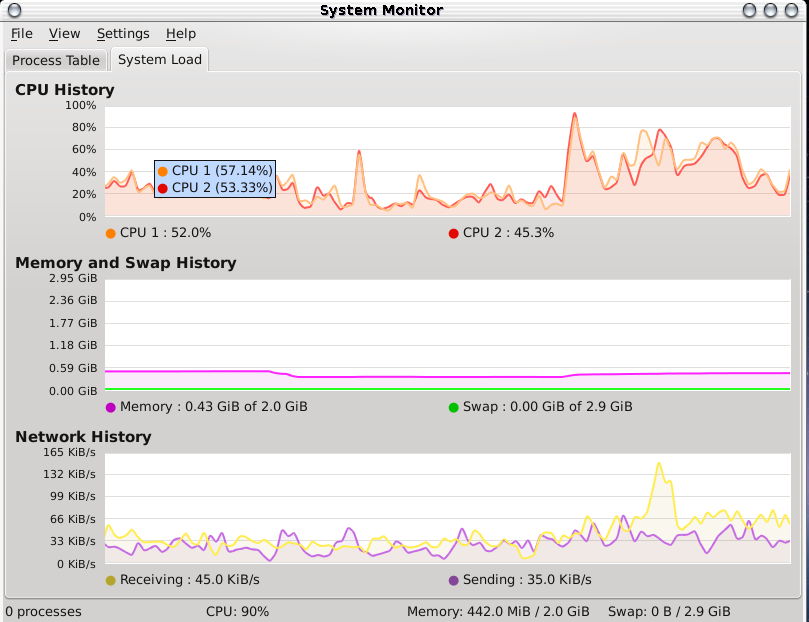Click the yellow spike in the Network History graph
This screenshot has height=622, width=809.
tap(659, 464)
